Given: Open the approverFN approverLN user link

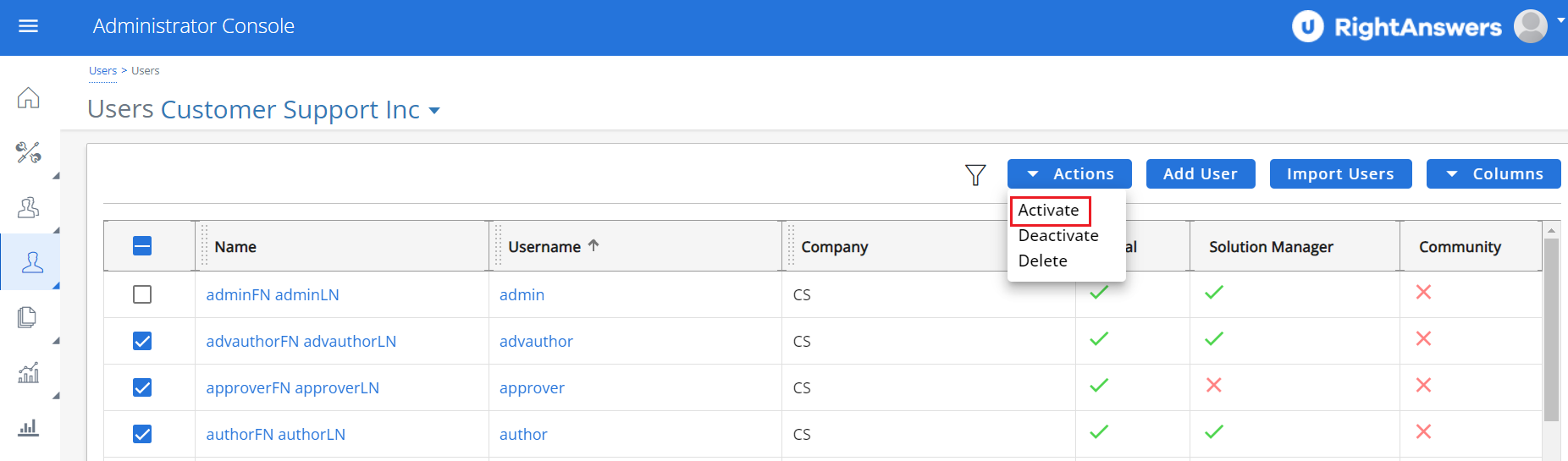Looking at the screenshot, I should coord(293,388).
